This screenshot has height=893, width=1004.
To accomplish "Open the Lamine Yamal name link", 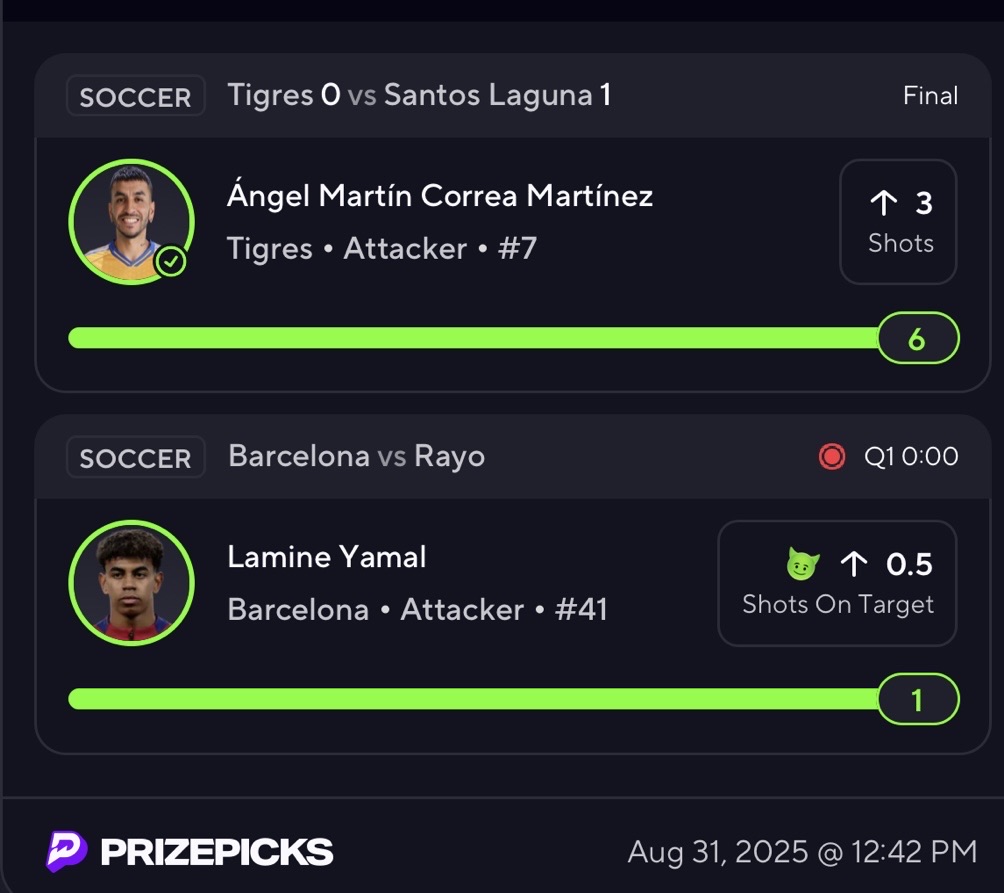I will click(327, 556).
